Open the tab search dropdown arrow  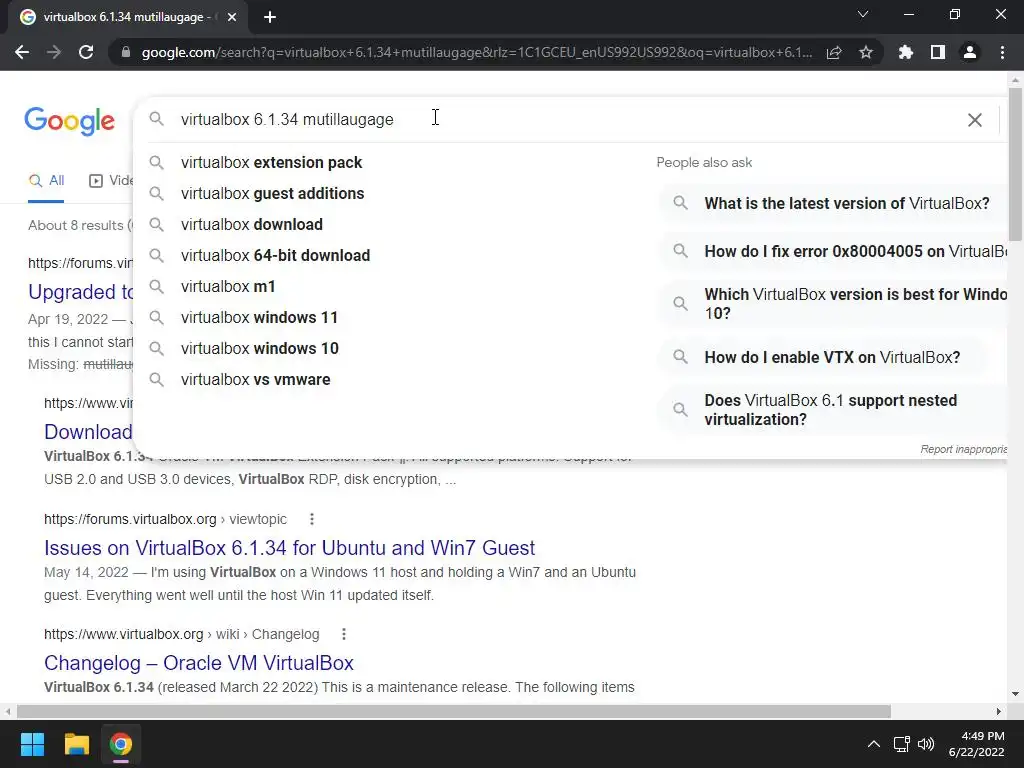(x=863, y=14)
